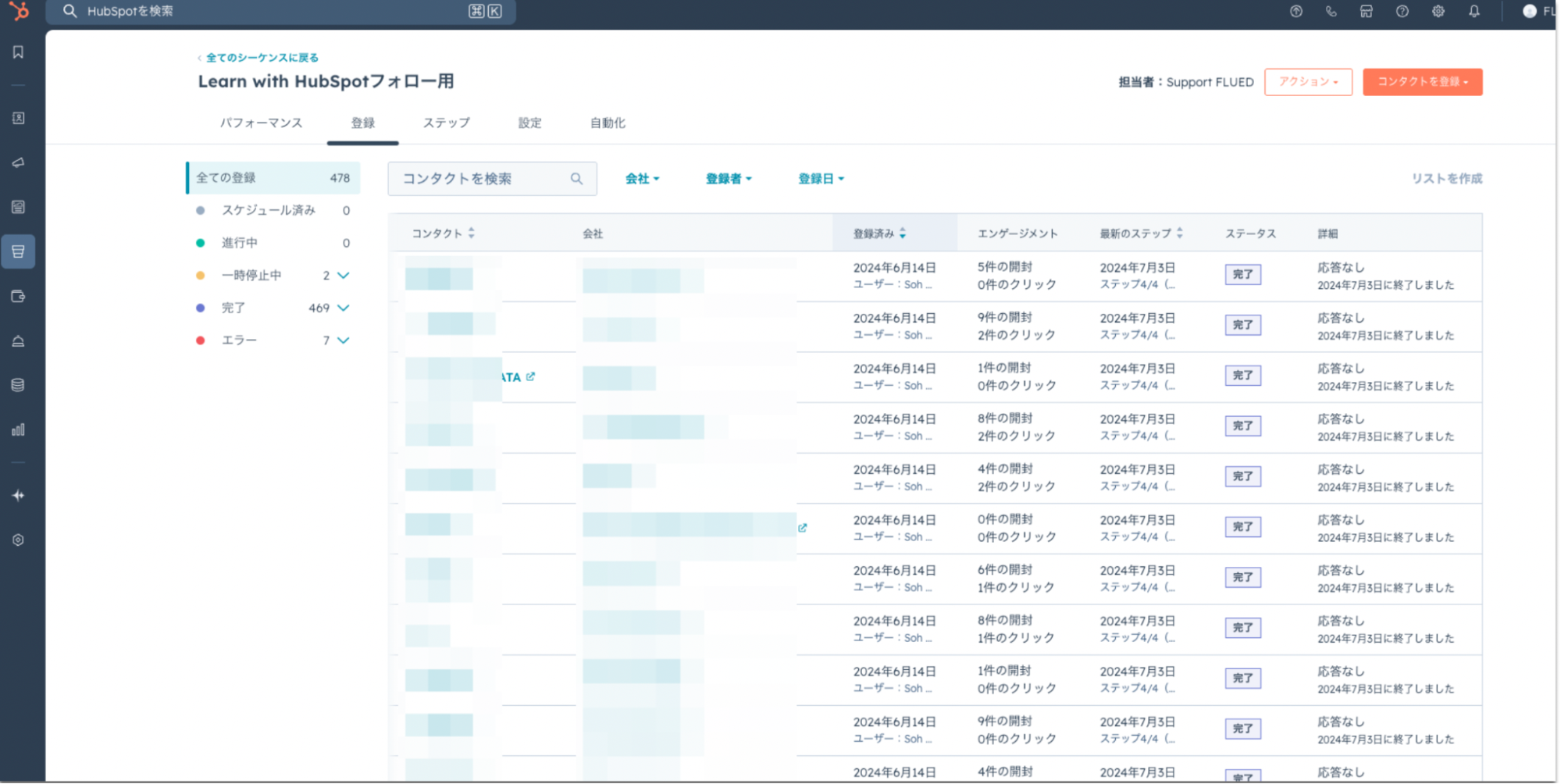The width and height of the screenshot is (1561, 784).
Task: Click the コンタクトを登録 button
Action: pos(1421,82)
